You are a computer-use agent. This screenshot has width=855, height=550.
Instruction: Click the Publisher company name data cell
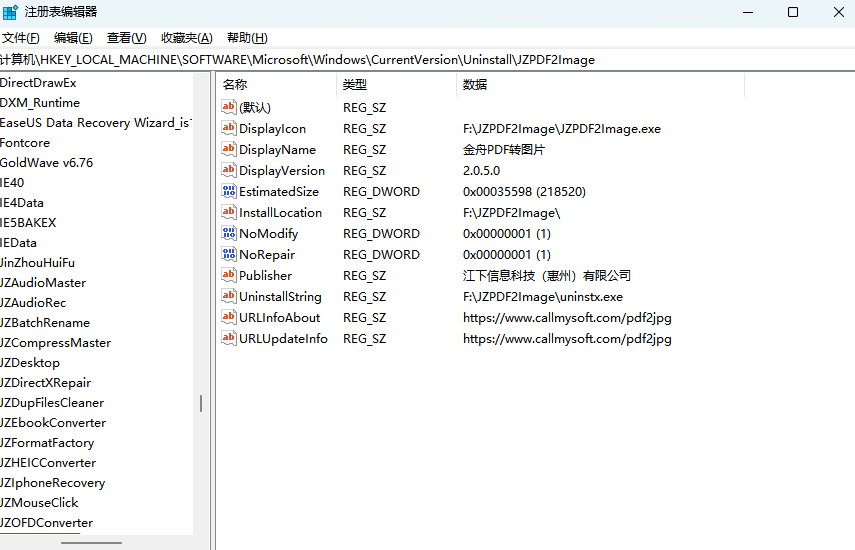point(547,275)
